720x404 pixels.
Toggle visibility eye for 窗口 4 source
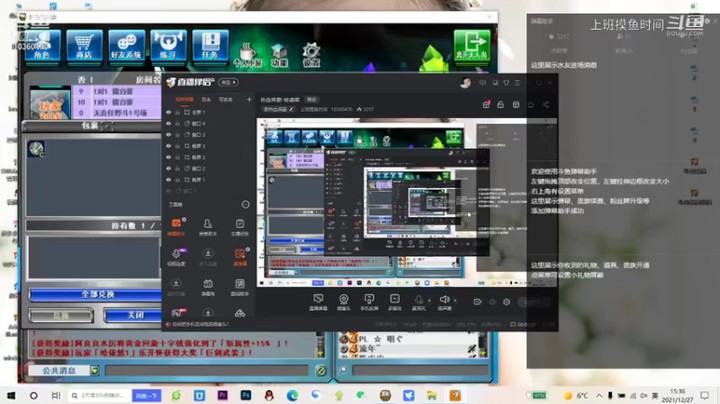pos(169,123)
